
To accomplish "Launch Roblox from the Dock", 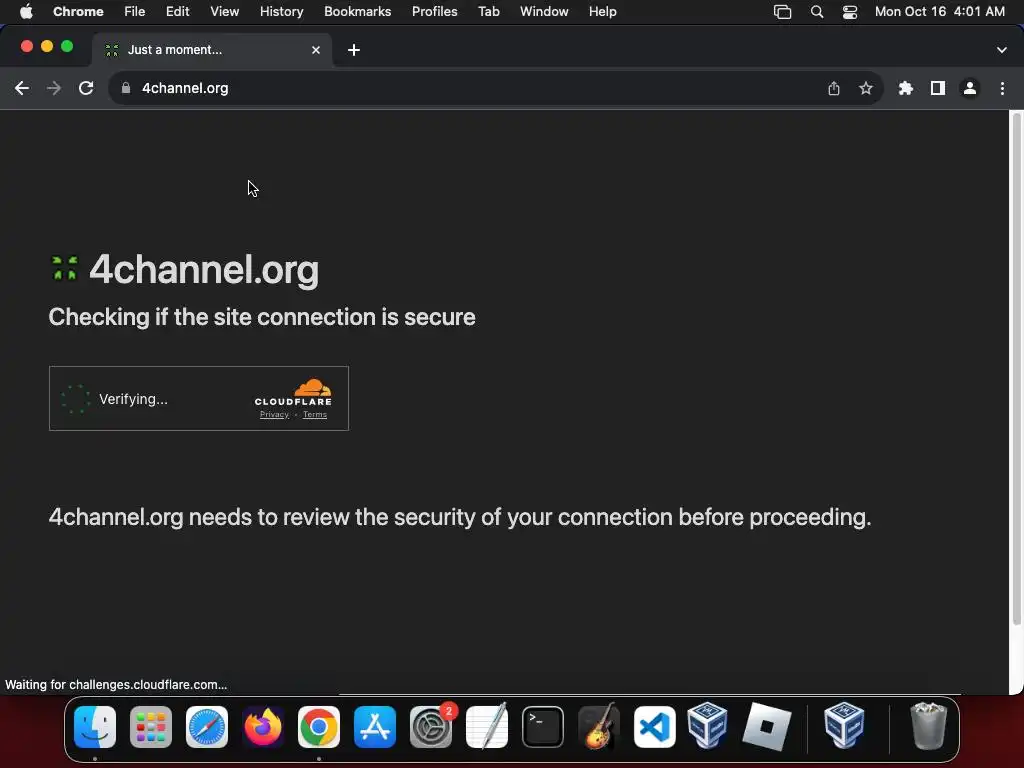I will pos(767,727).
